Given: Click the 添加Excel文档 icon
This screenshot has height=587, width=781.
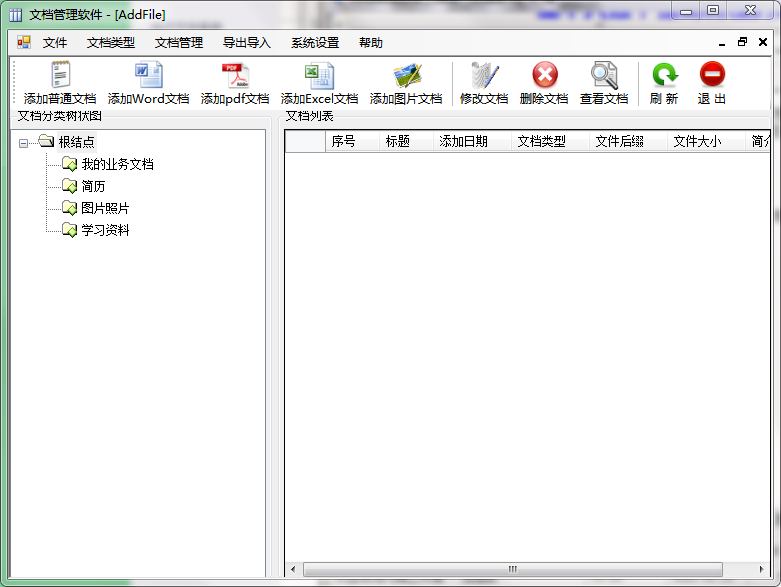Looking at the screenshot, I should click(319, 76).
